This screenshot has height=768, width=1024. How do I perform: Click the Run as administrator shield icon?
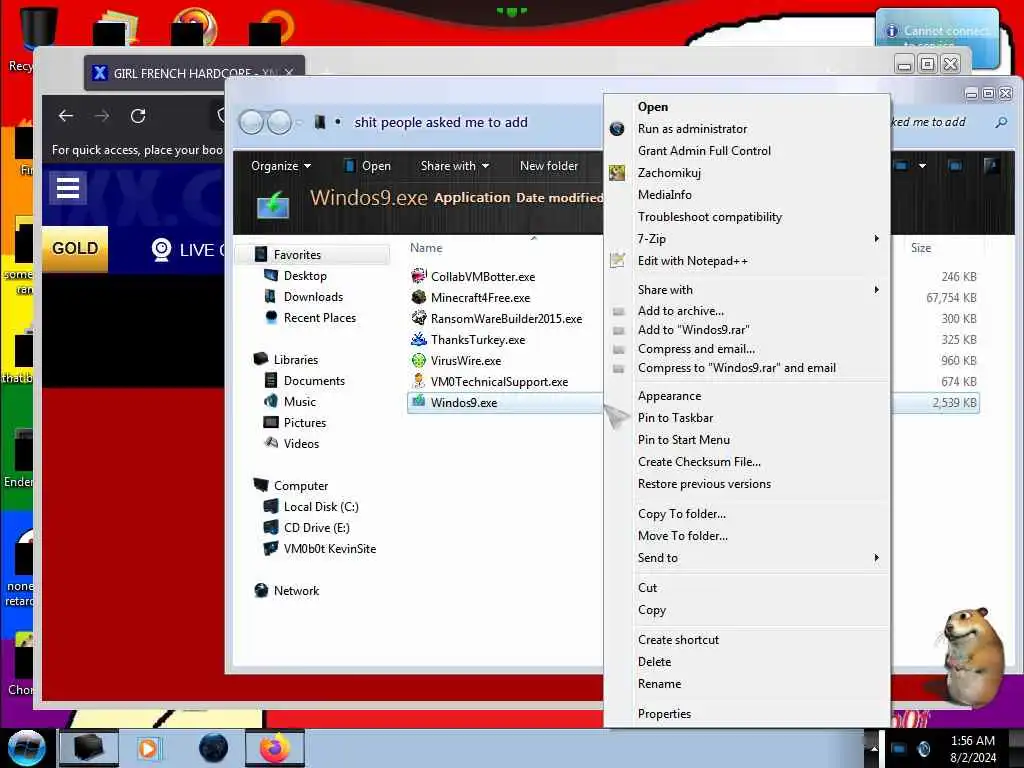(616, 129)
